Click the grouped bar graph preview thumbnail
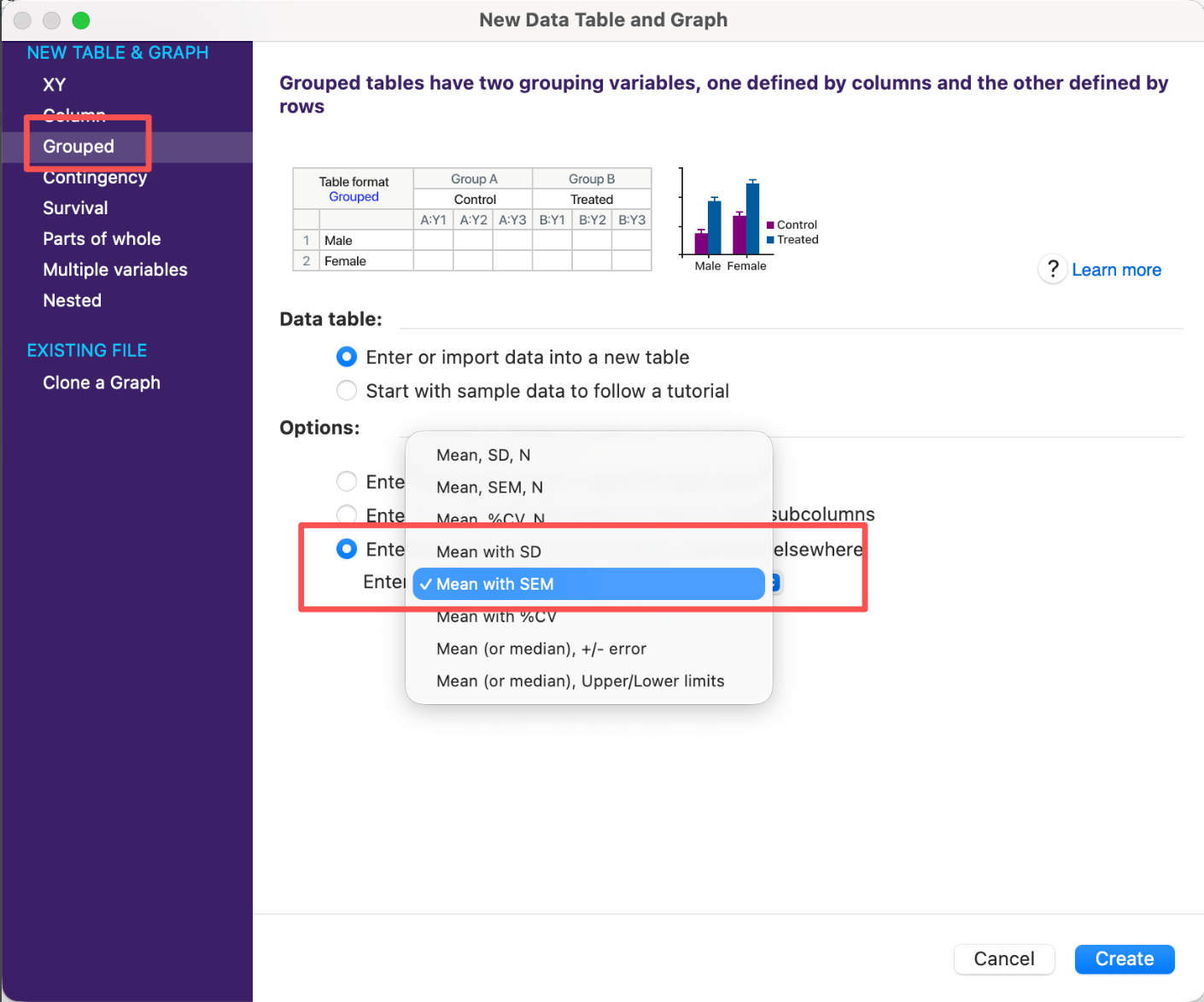Viewport: 1204px width, 1002px height. [747, 220]
